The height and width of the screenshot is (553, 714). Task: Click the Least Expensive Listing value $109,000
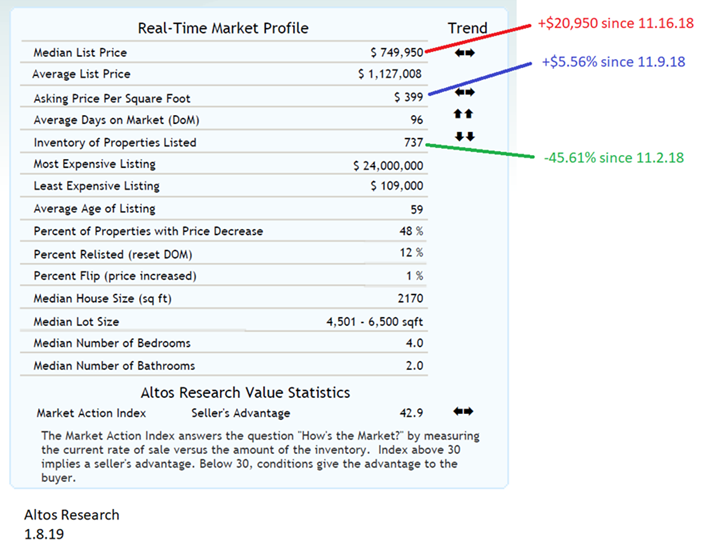tap(396, 186)
